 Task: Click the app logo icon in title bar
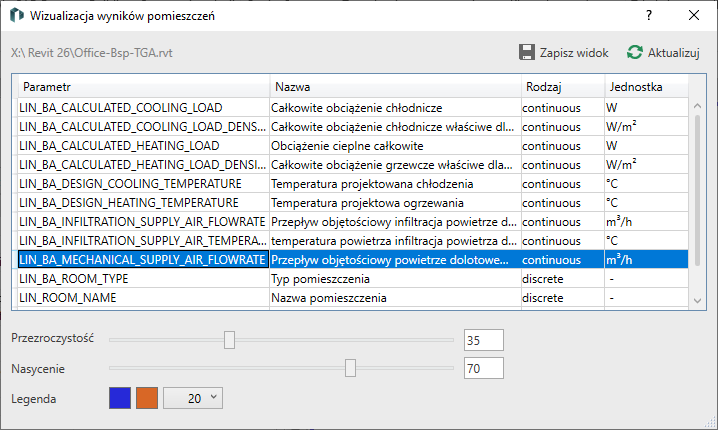[x=15, y=16]
